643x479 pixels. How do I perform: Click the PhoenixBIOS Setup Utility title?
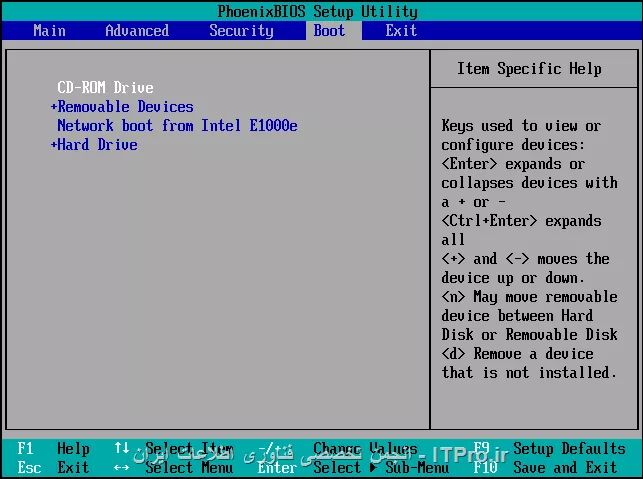click(x=317, y=11)
